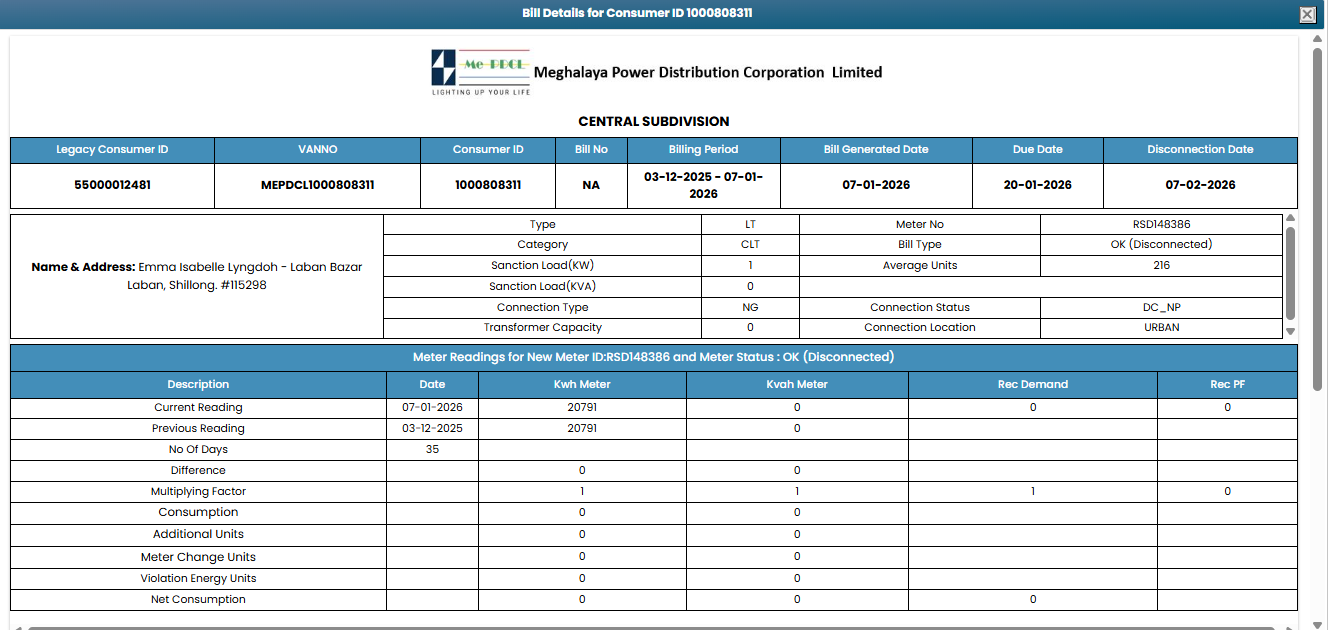Click the Previous Reading row label
Image resolution: width=1328 pixels, height=630 pixels.
coord(198,429)
